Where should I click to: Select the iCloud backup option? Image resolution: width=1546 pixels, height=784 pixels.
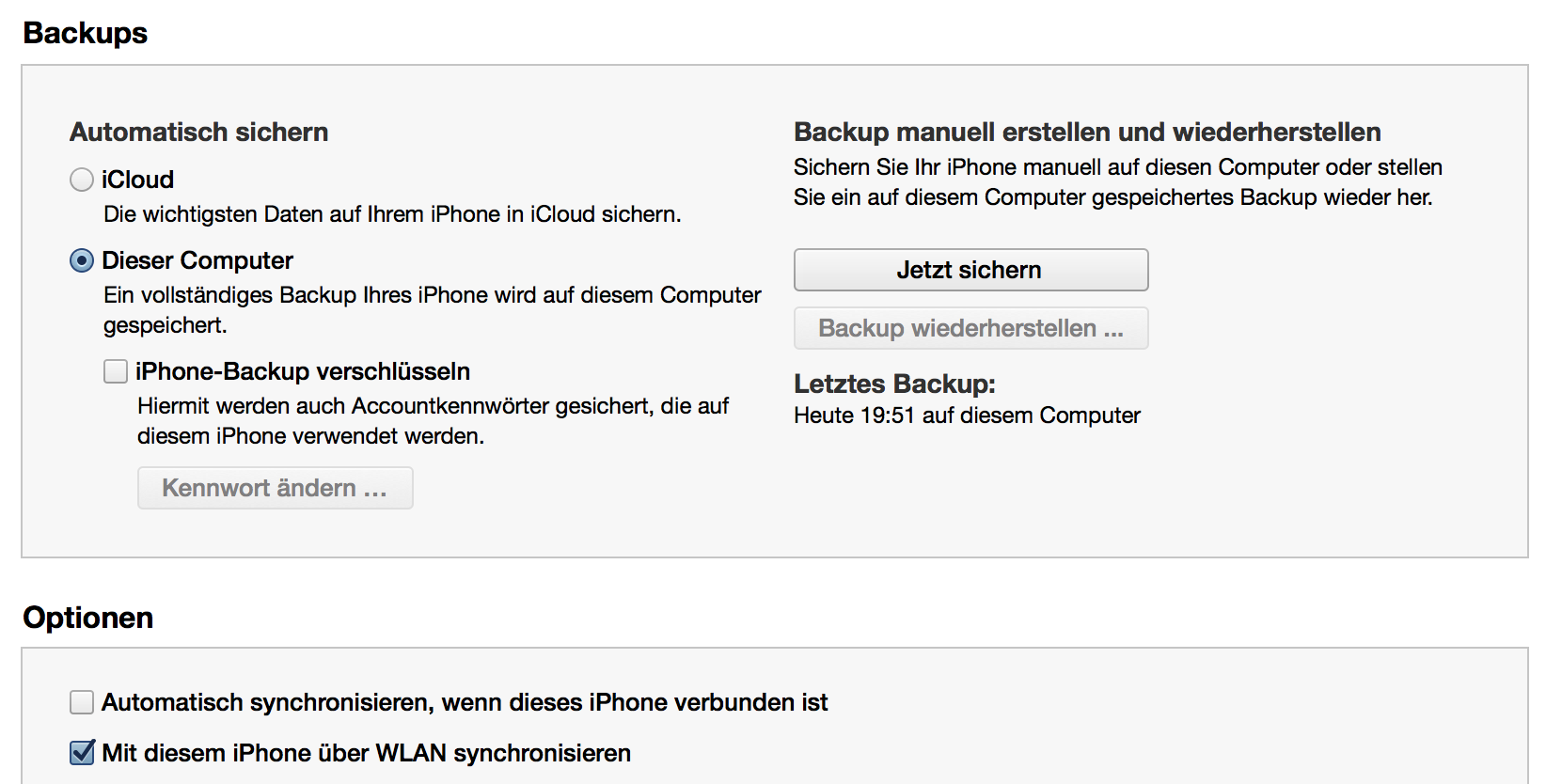(82, 180)
